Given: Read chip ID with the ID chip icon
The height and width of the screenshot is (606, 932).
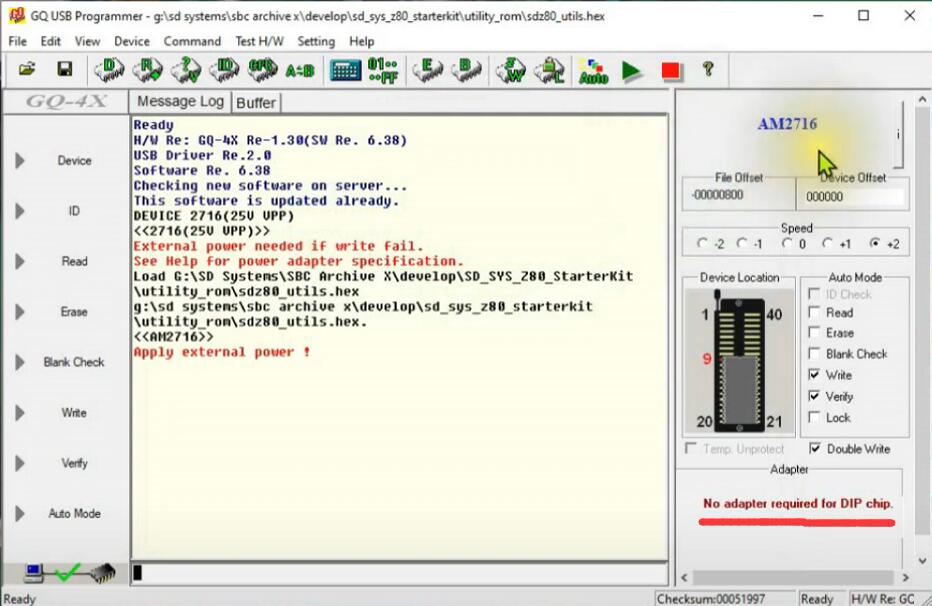Looking at the screenshot, I should tap(224, 70).
